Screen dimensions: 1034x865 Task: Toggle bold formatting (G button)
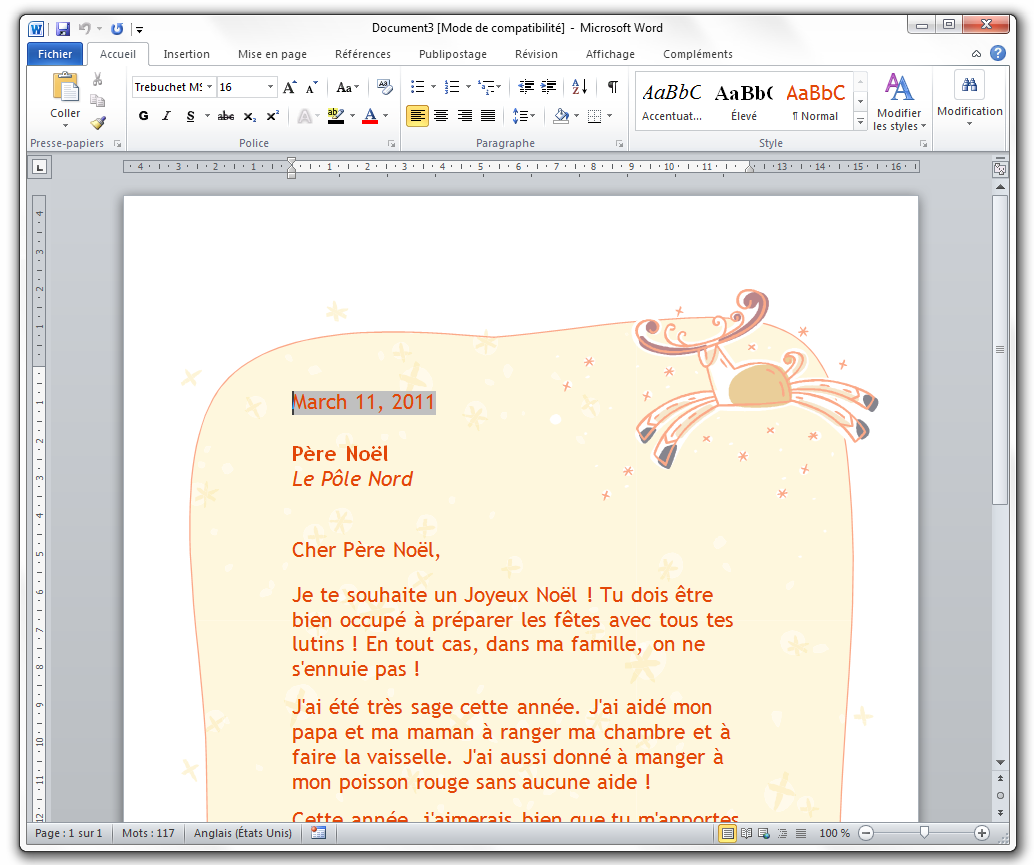tap(143, 116)
